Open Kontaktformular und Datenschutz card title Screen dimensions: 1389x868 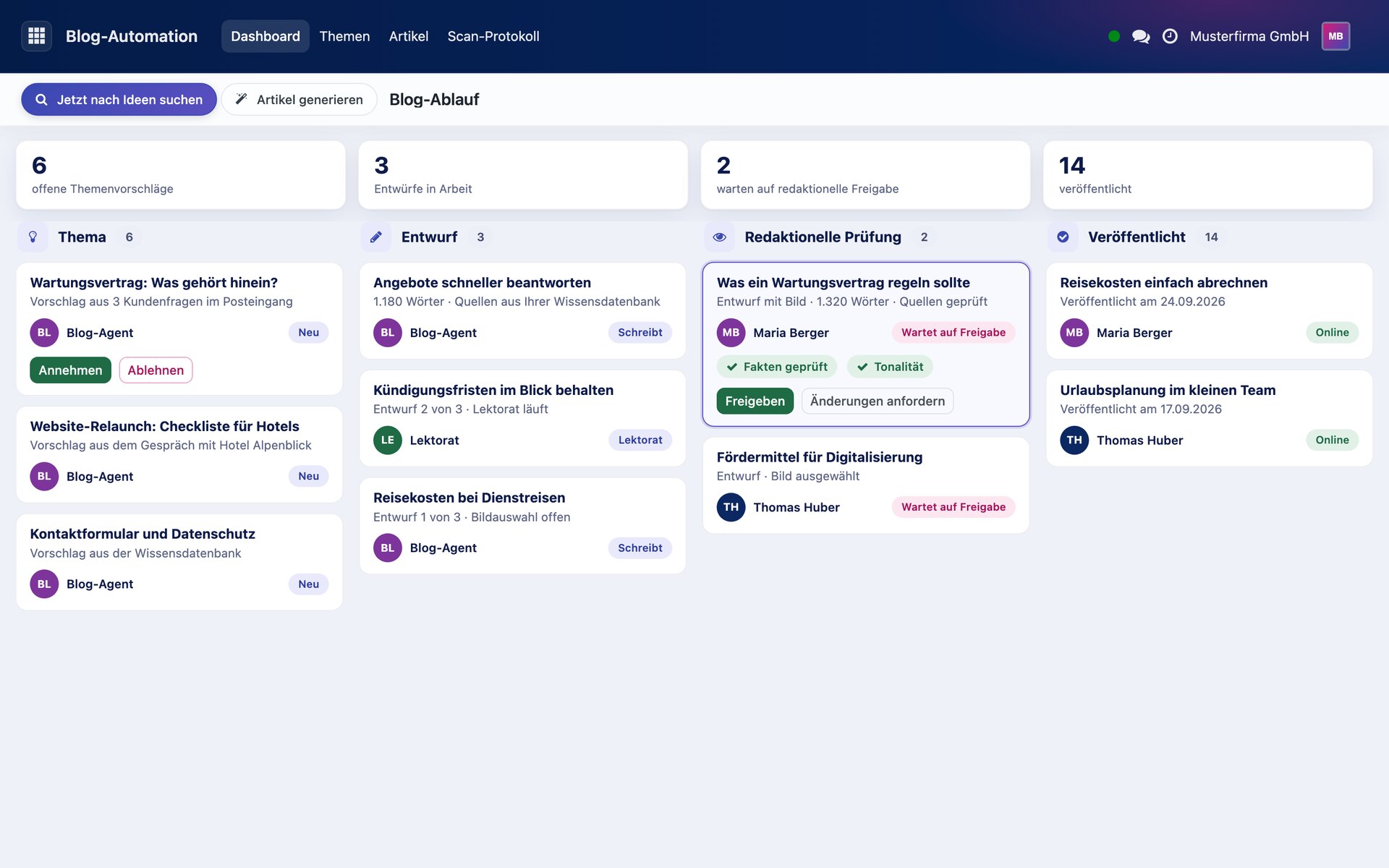point(143,535)
